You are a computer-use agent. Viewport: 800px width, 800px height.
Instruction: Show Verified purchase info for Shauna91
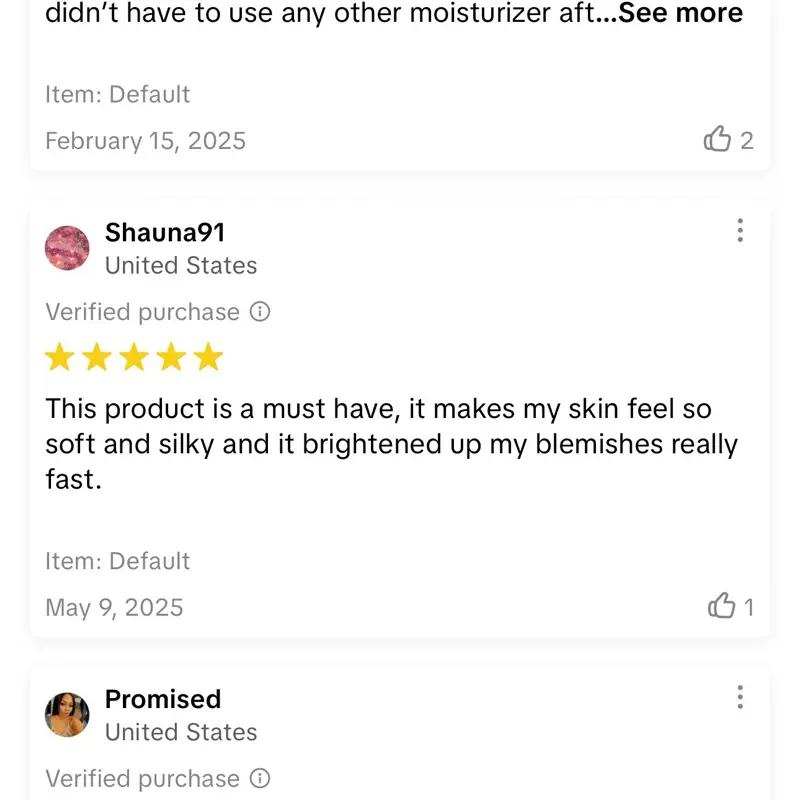click(x=260, y=312)
